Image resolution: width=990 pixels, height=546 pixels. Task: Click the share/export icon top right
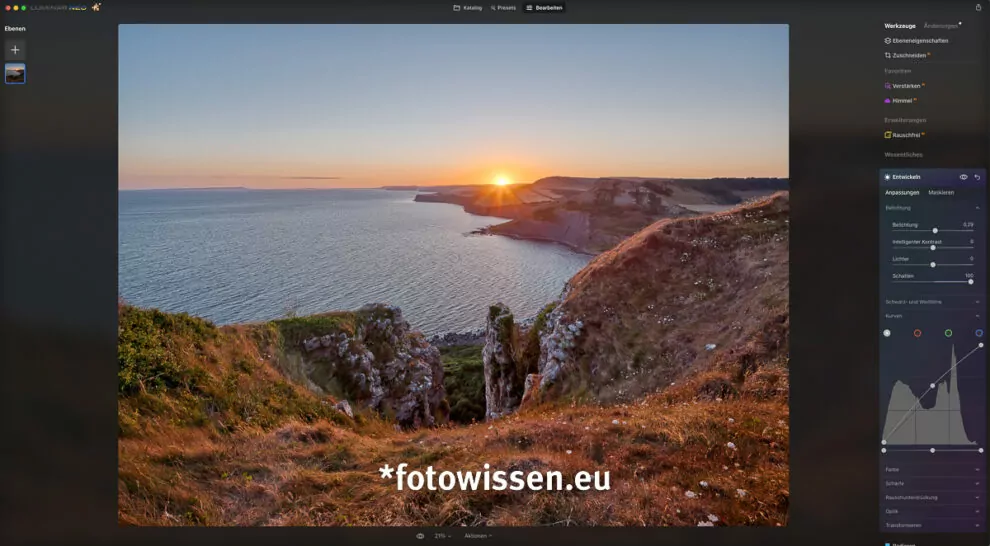978,8
